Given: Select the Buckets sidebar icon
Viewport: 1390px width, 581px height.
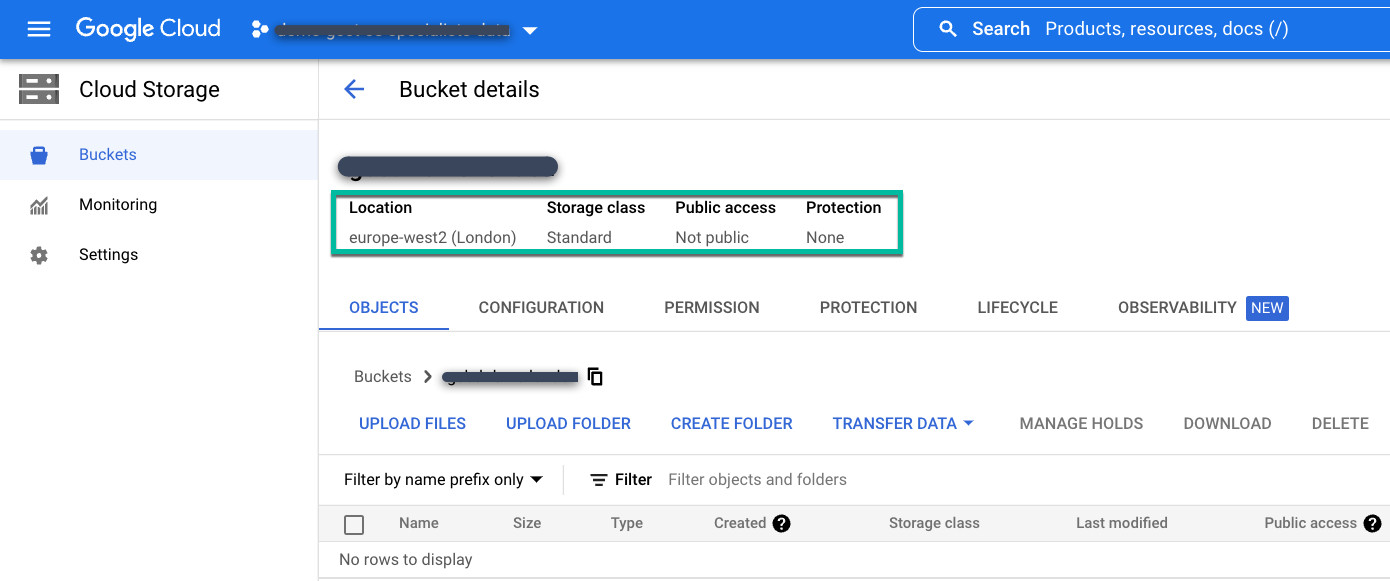Looking at the screenshot, I should pyautogui.click(x=38, y=154).
